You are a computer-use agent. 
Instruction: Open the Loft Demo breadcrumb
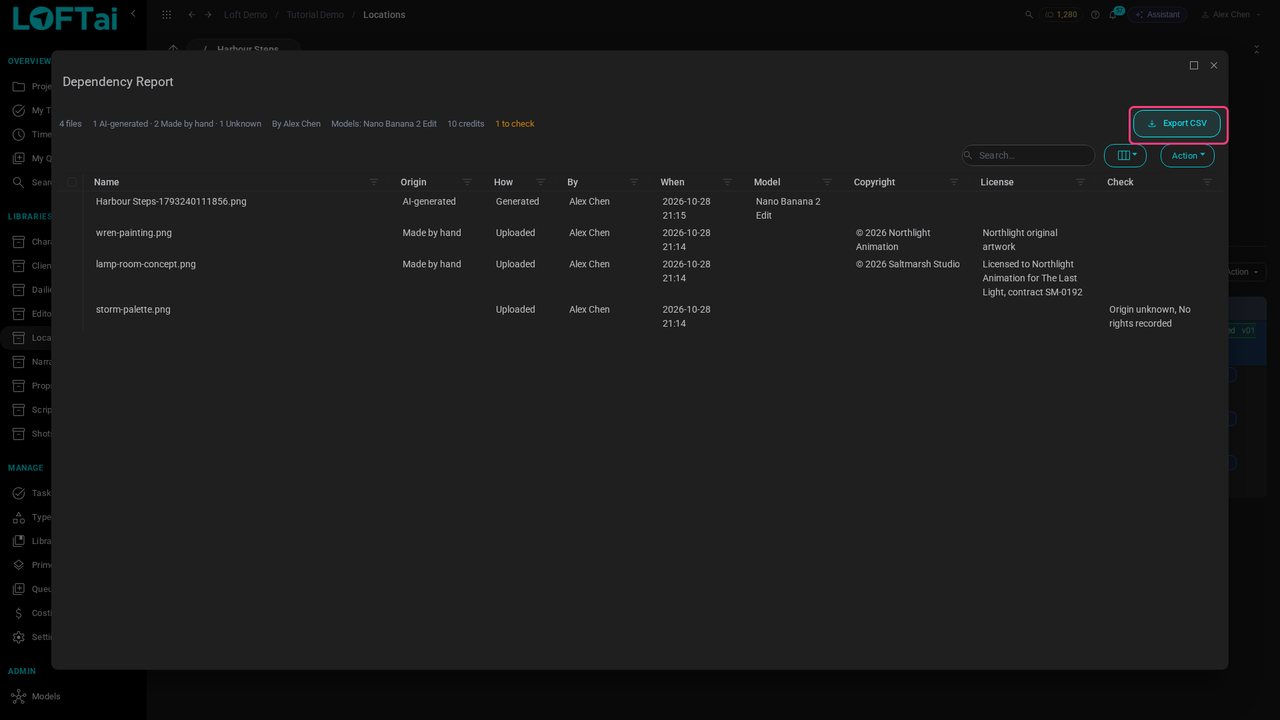point(245,15)
